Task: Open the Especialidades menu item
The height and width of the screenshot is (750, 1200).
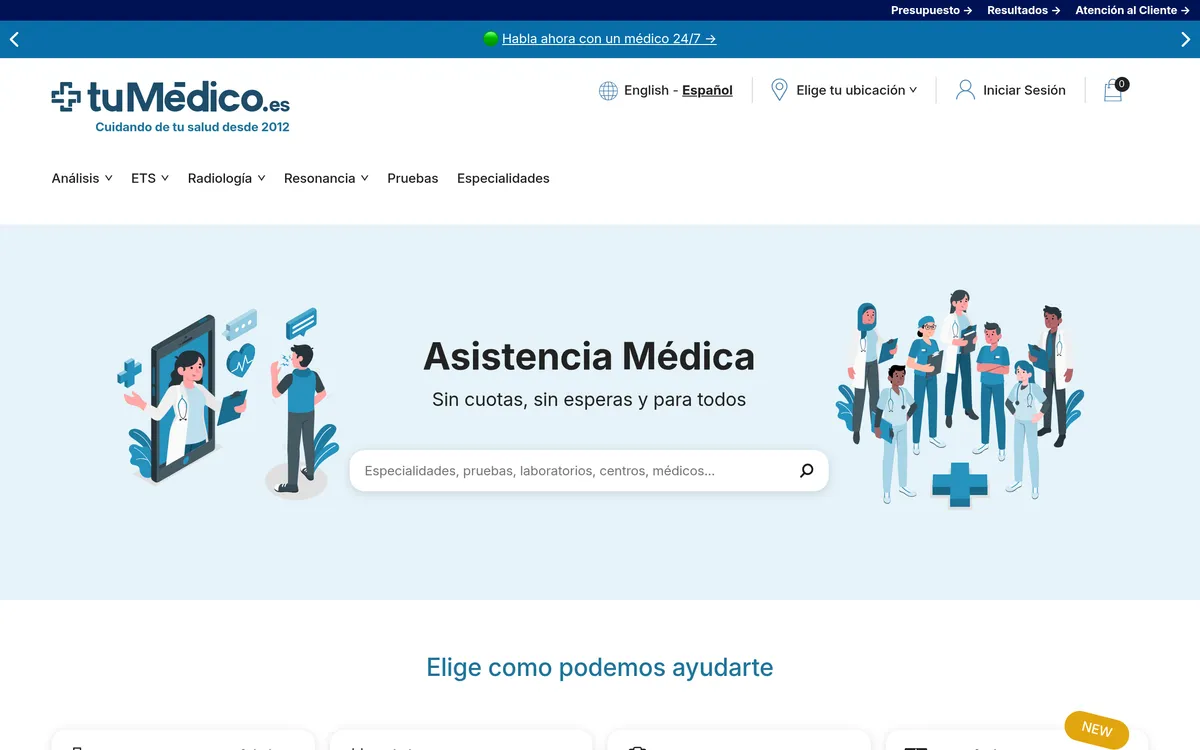Action: (x=503, y=177)
